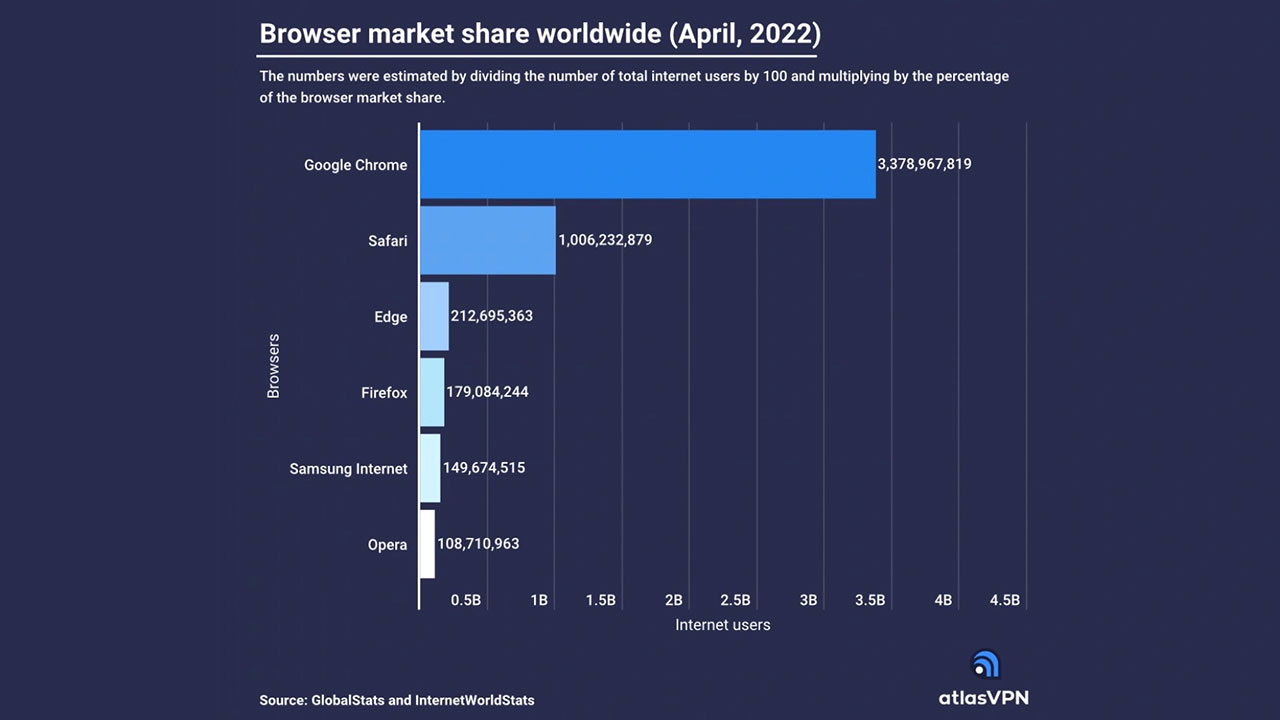
Task: Click the atlasVPN logo icon
Action: pos(985,665)
